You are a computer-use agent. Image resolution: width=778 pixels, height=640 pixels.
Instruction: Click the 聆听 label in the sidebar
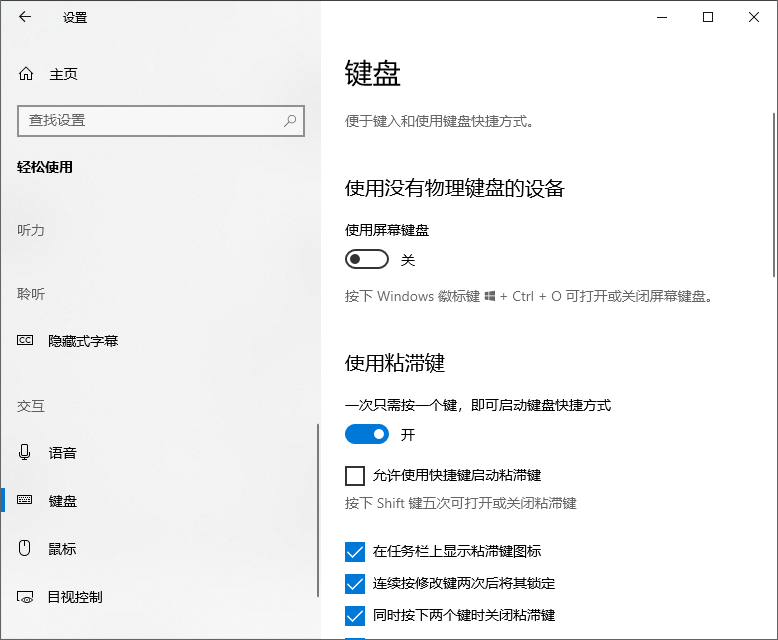[x=31, y=294]
